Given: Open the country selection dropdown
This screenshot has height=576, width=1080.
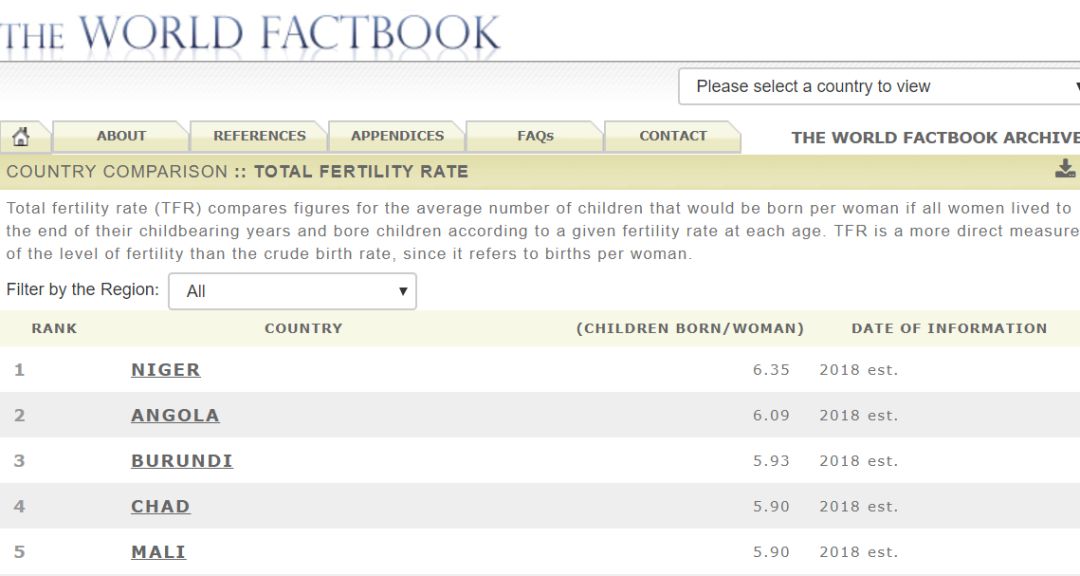Looking at the screenshot, I should [880, 86].
